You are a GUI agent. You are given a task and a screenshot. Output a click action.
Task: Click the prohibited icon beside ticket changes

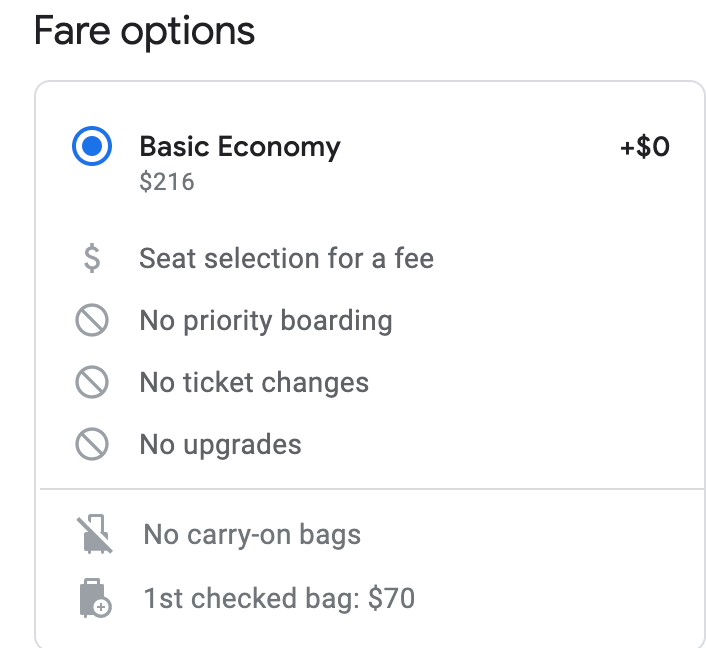[x=92, y=382]
